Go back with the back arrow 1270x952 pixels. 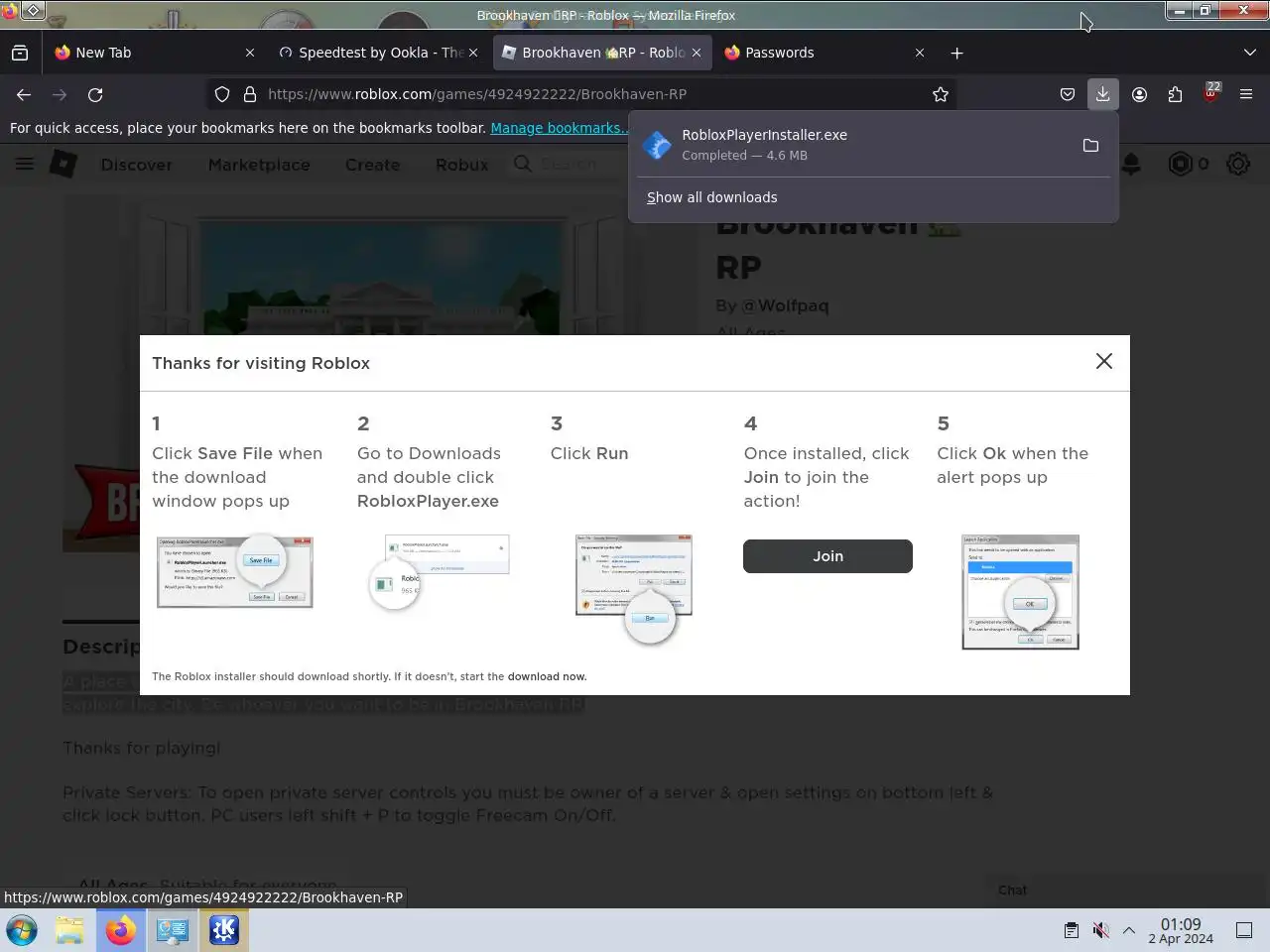point(24,94)
